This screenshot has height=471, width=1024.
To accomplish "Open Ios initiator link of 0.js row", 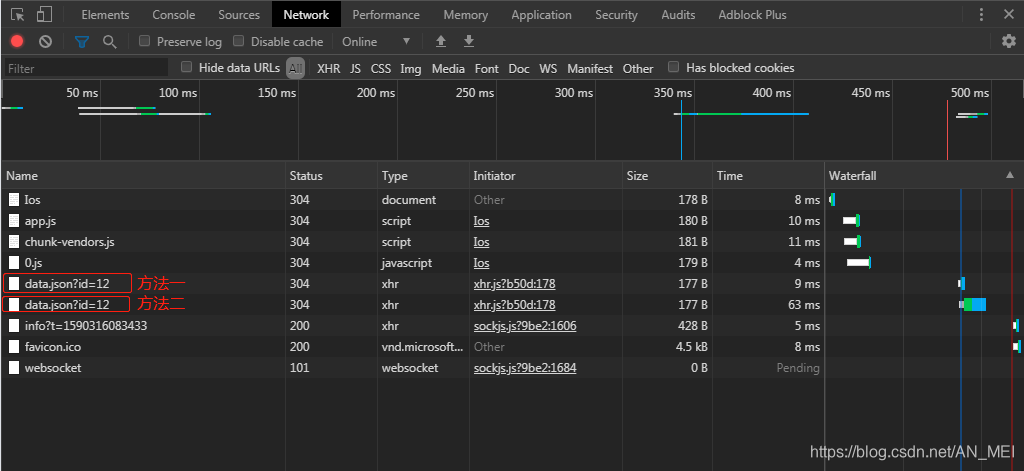I will [481, 263].
